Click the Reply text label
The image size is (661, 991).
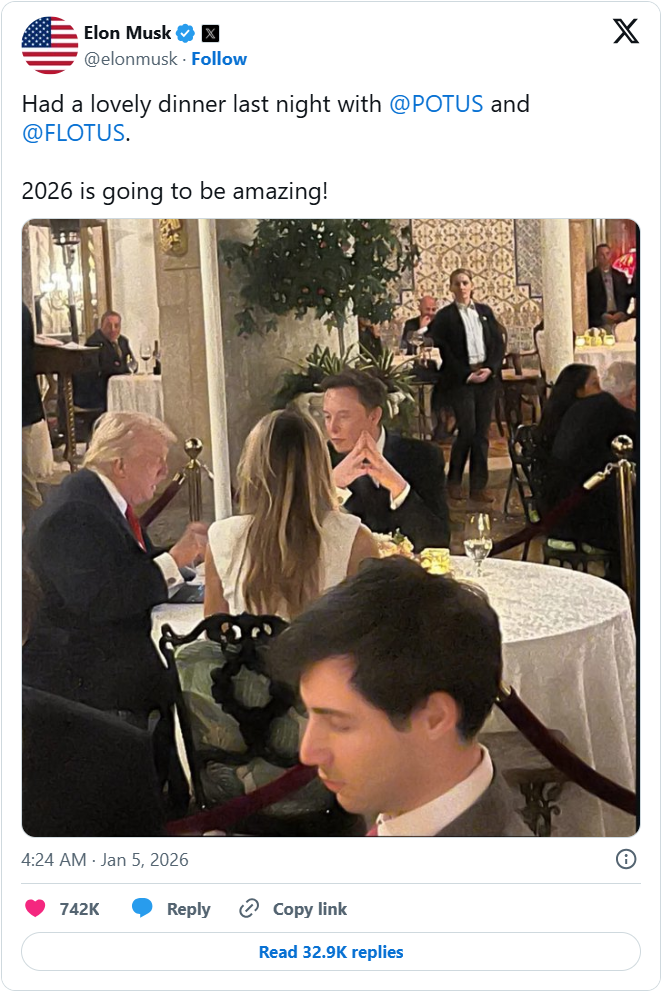click(x=188, y=908)
